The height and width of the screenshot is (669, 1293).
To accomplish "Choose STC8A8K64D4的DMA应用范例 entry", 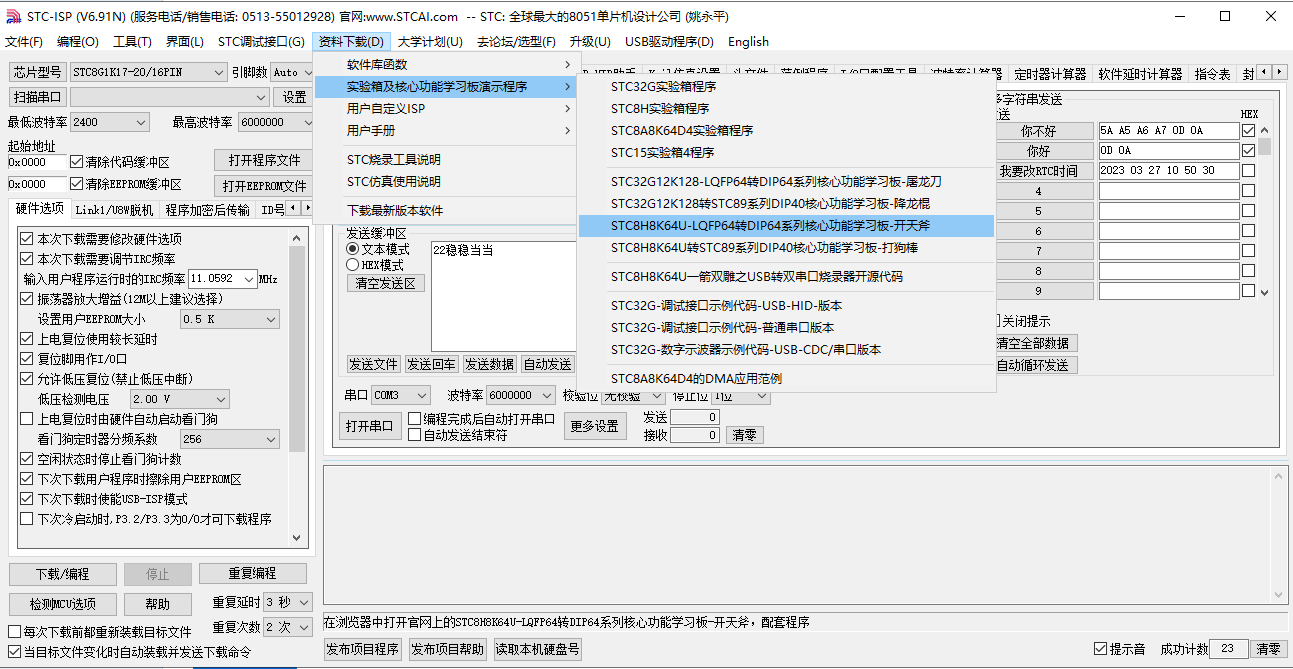I will click(x=786, y=378).
